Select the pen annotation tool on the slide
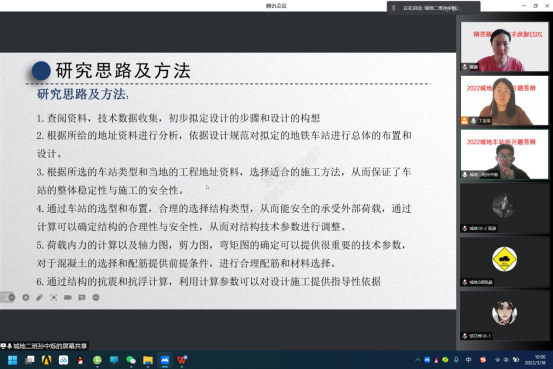 (40, 297)
